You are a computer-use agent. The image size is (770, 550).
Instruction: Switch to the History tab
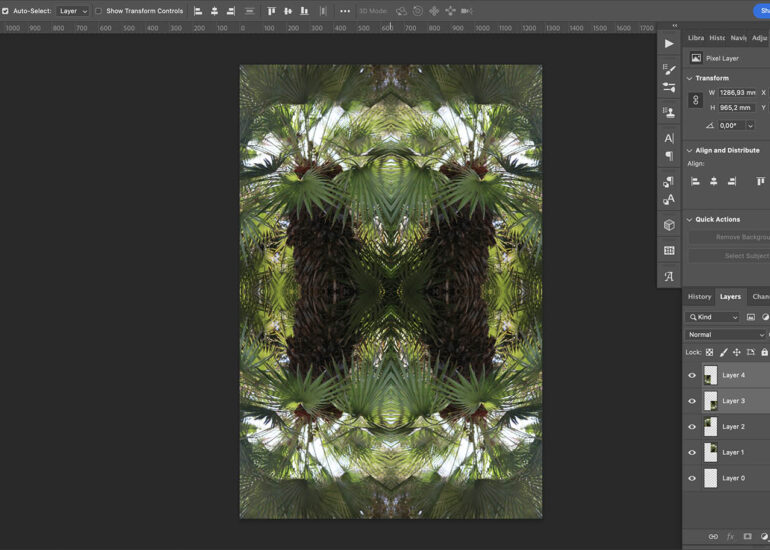[x=699, y=297]
